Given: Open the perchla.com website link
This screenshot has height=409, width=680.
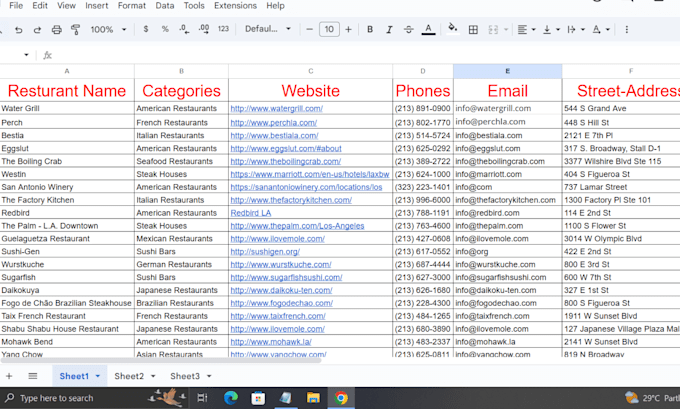Looking at the screenshot, I should point(274,123).
